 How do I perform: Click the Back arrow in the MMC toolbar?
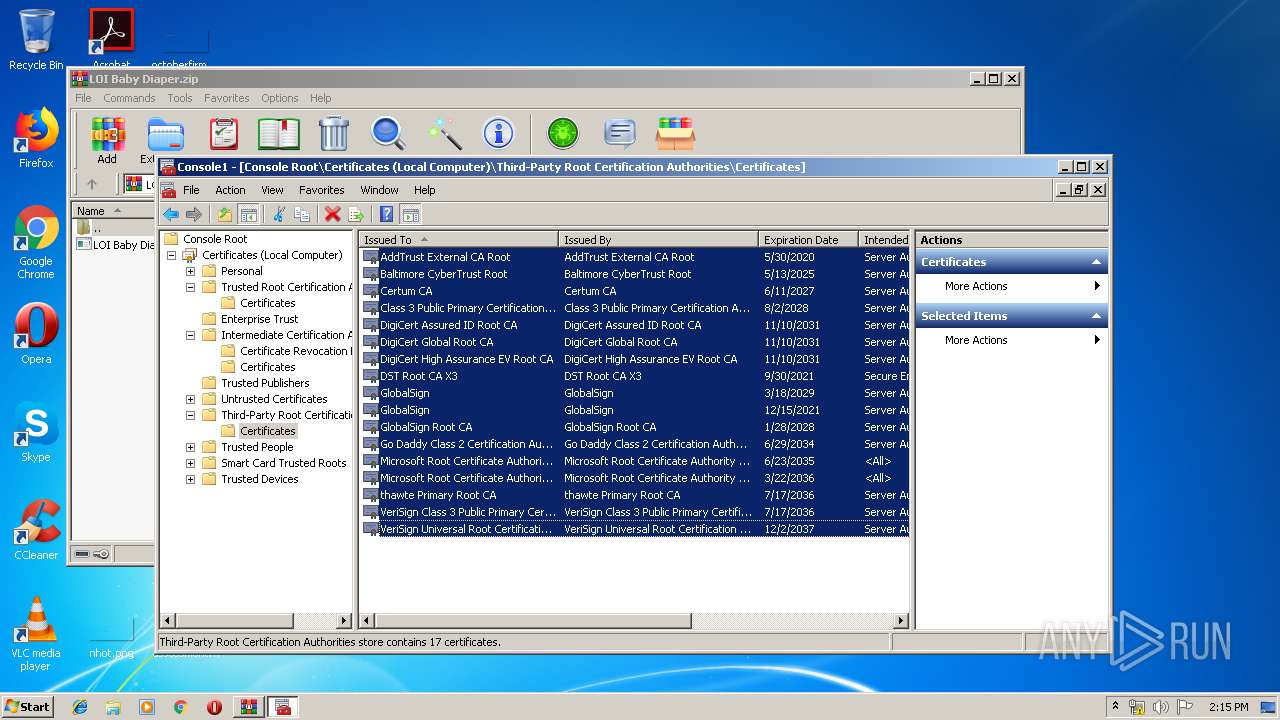pos(171,214)
